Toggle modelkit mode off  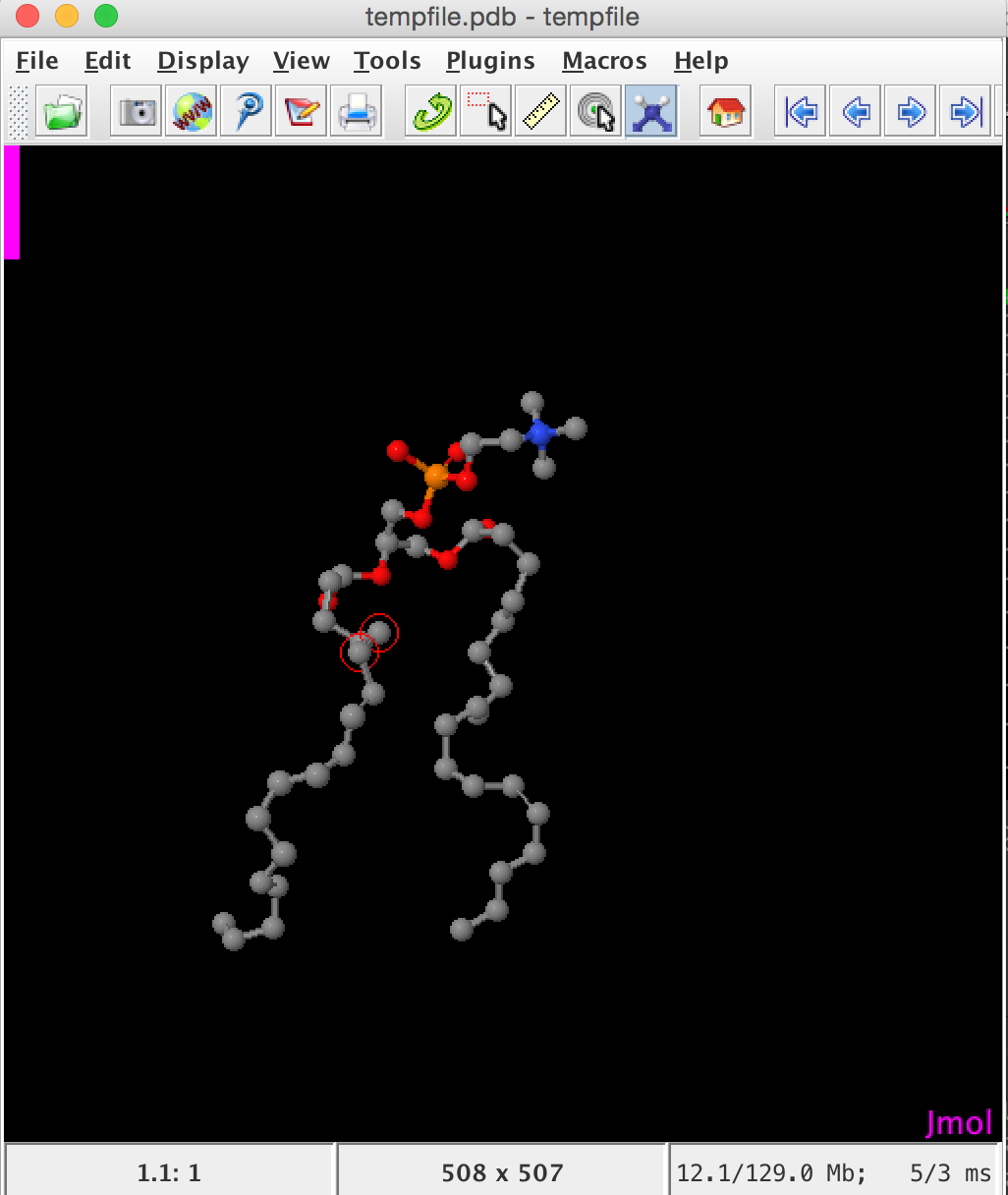(x=651, y=111)
